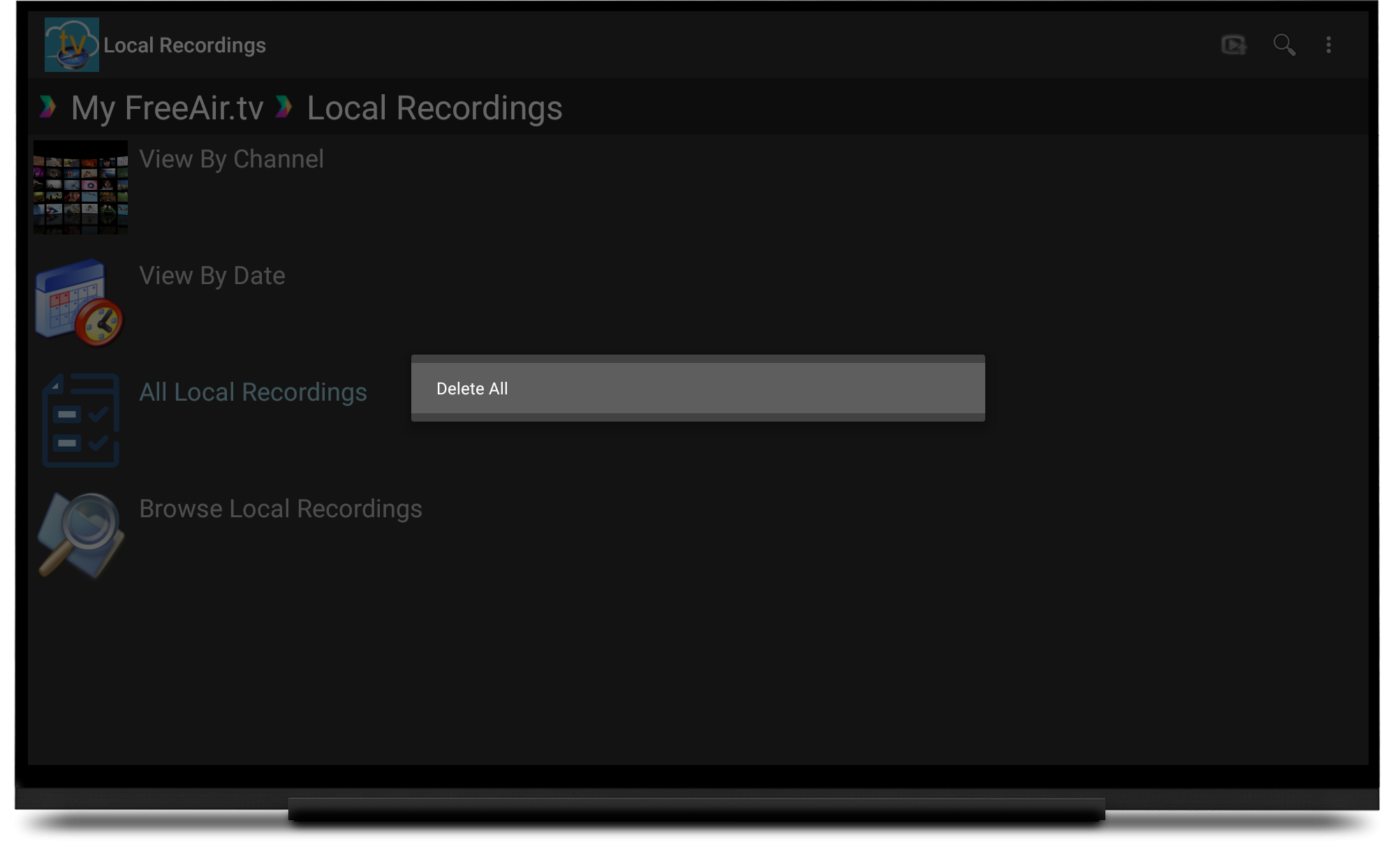
Task: Click the magnifying glass folder icon
Action: pos(80,535)
